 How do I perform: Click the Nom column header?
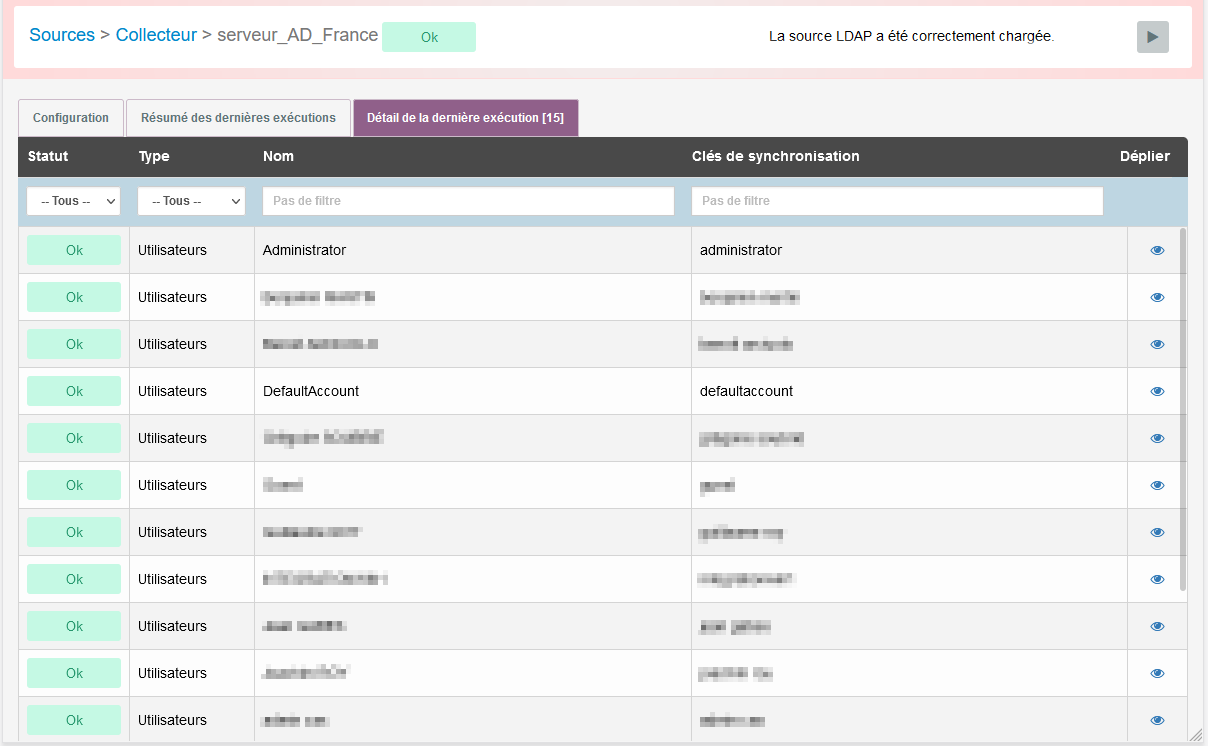tap(278, 157)
